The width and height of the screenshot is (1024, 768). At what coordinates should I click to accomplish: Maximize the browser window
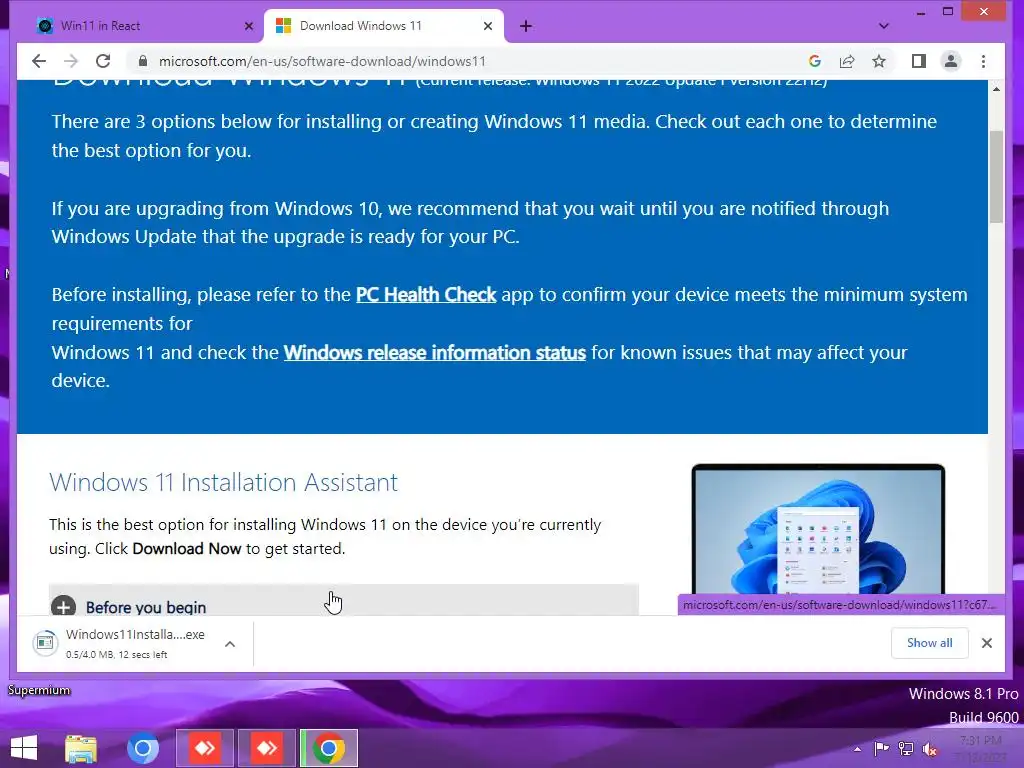(948, 12)
